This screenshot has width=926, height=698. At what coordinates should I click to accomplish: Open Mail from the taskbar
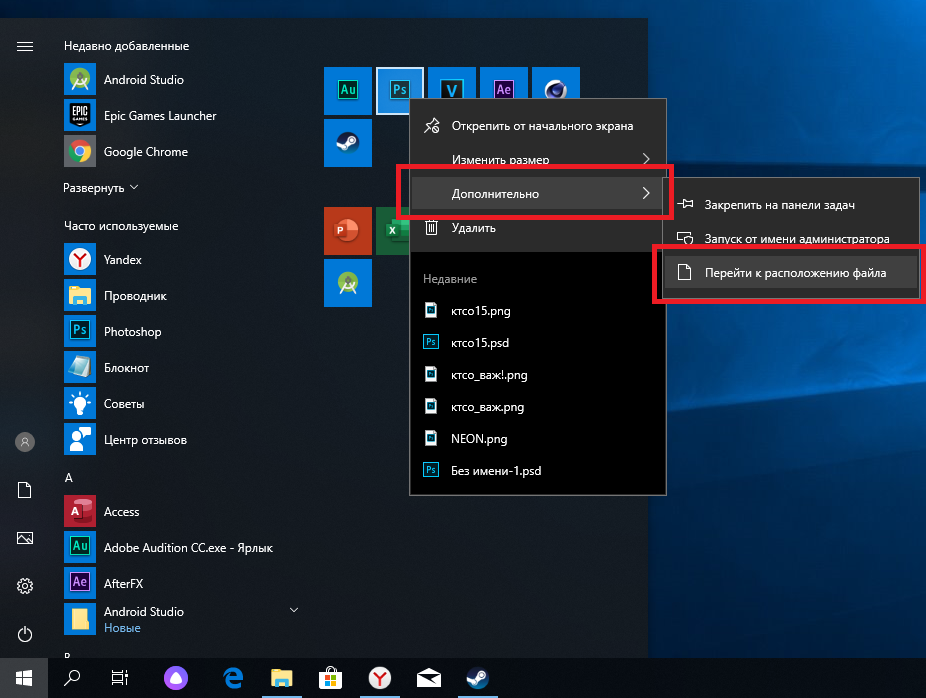click(429, 678)
